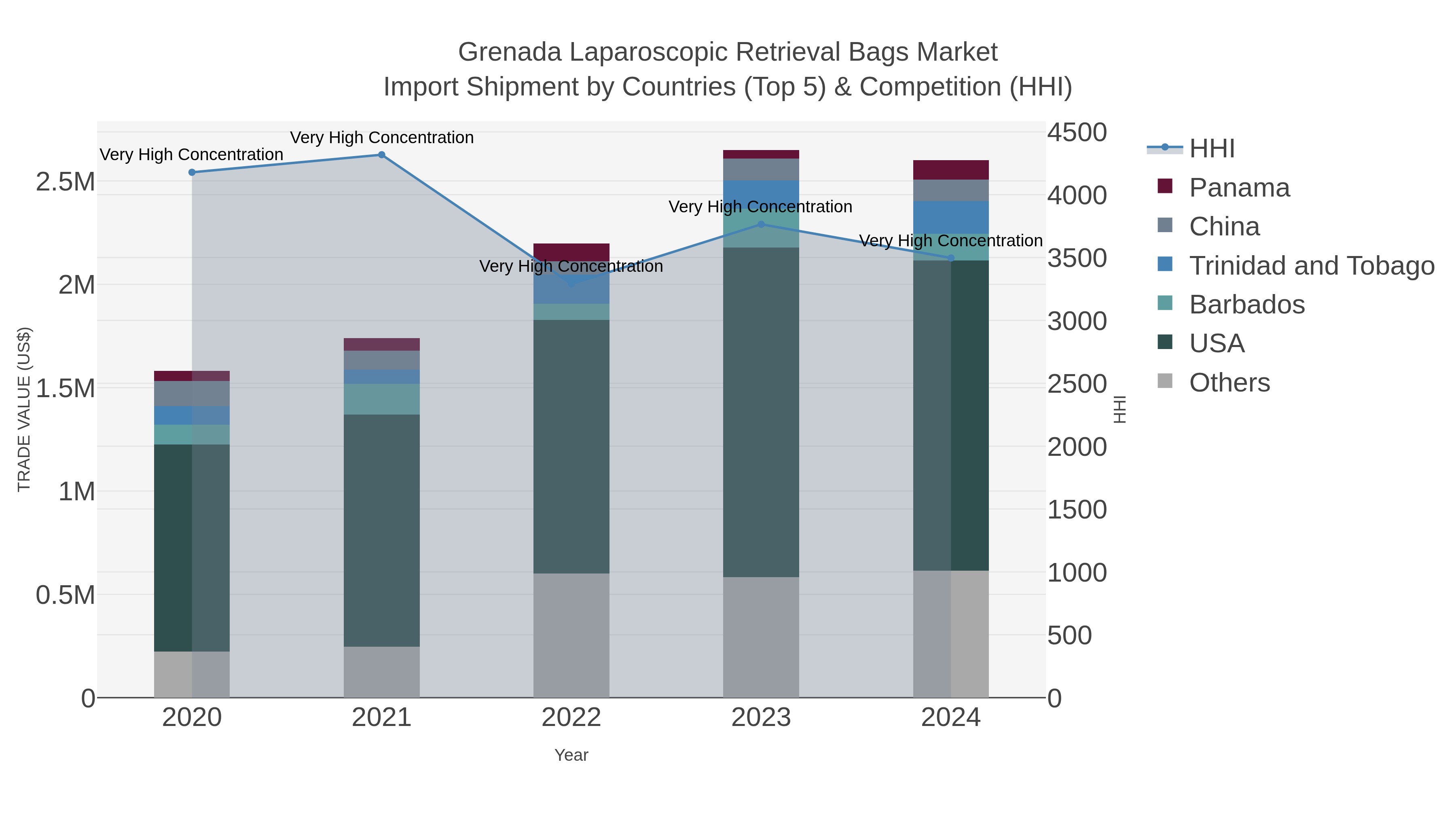Select the 2021 HHI data point
The height and width of the screenshot is (819, 1456).
[x=381, y=155]
